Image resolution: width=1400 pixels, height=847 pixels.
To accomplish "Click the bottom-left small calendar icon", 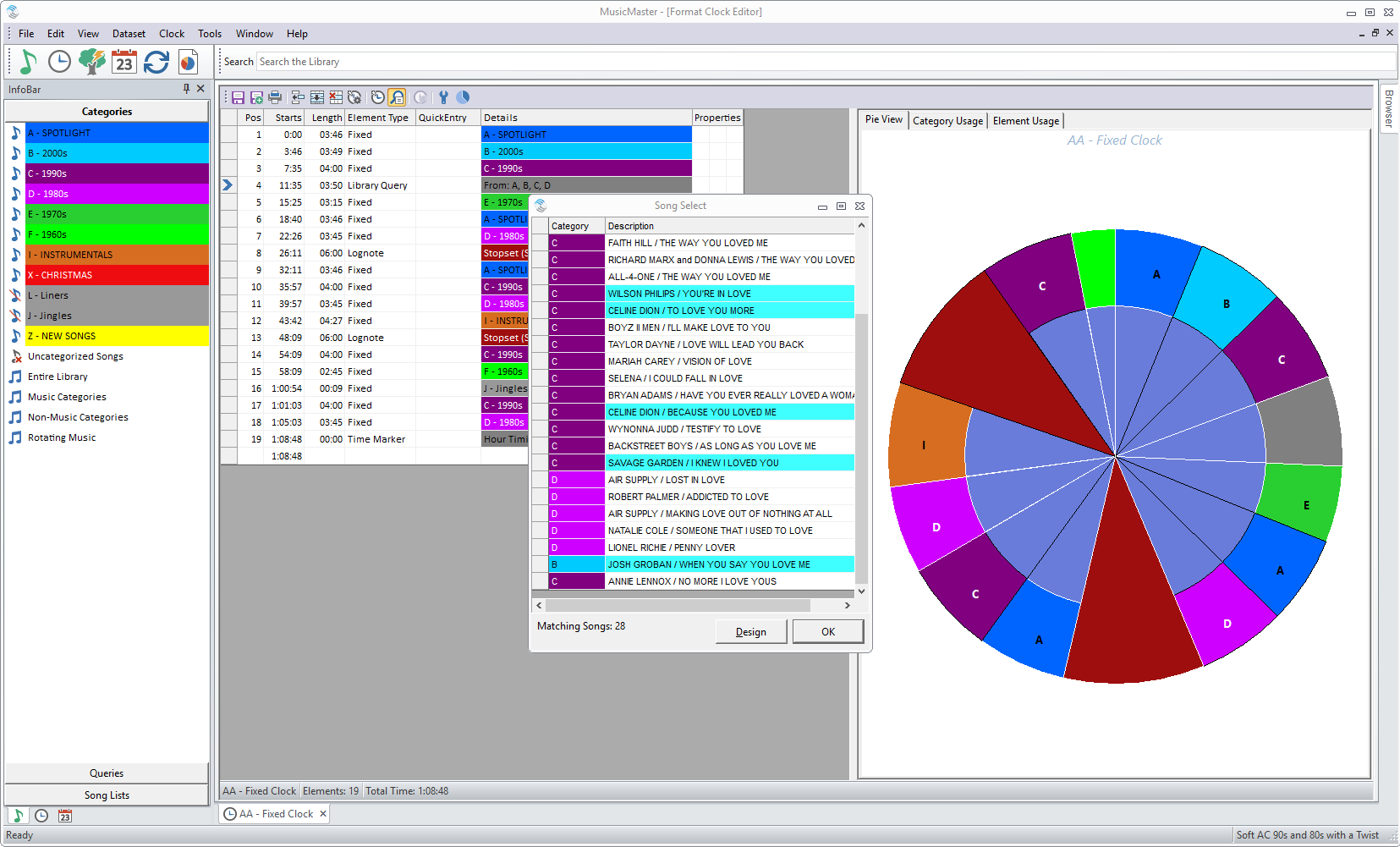I will coord(65,816).
